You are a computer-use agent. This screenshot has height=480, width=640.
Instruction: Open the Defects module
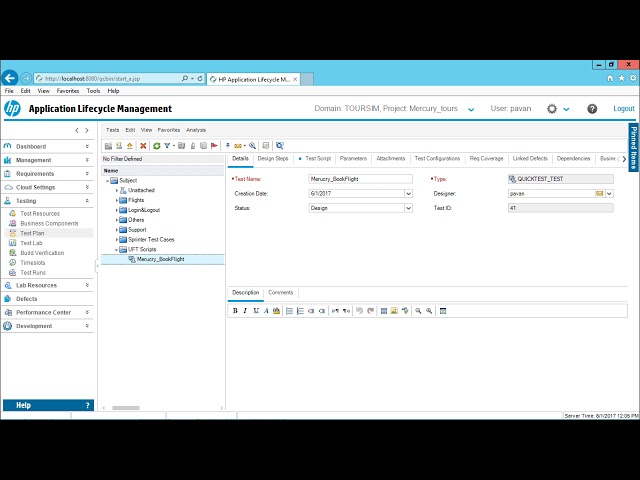pyautogui.click(x=27, y=299)
